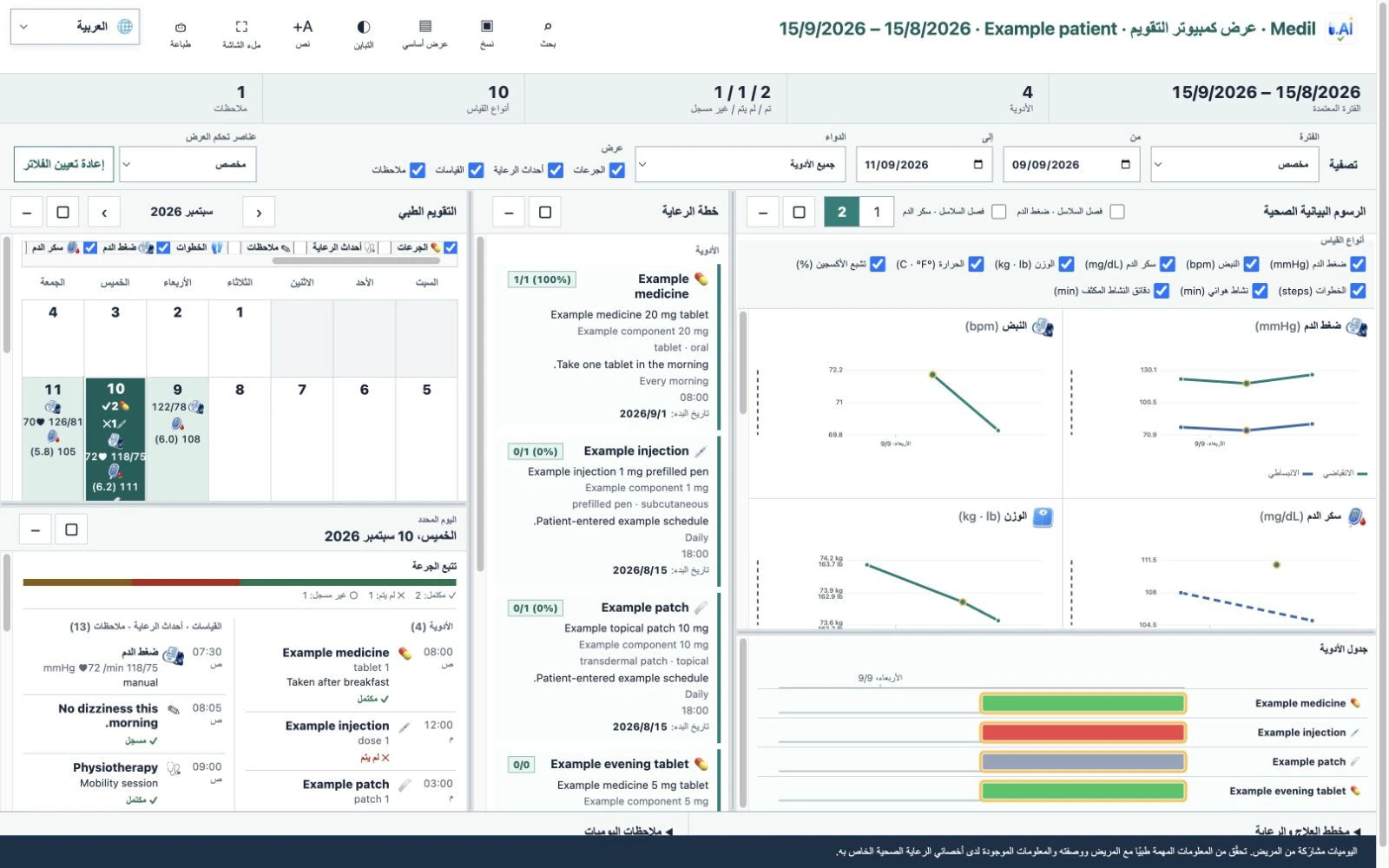Increase text size with A+ icon
The width and height of the screenshot is (1389, 868).
302,33
